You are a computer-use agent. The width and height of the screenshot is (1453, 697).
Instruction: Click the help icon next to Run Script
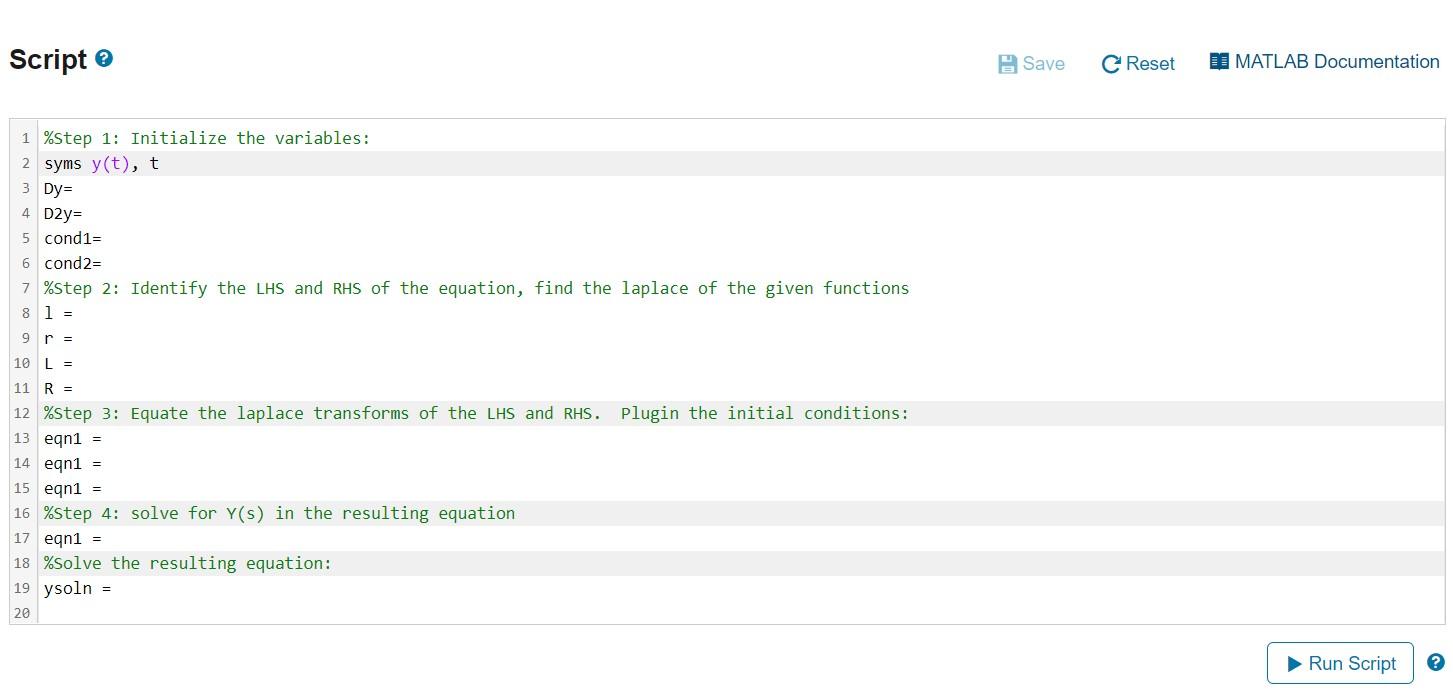tap(1435, 663)
